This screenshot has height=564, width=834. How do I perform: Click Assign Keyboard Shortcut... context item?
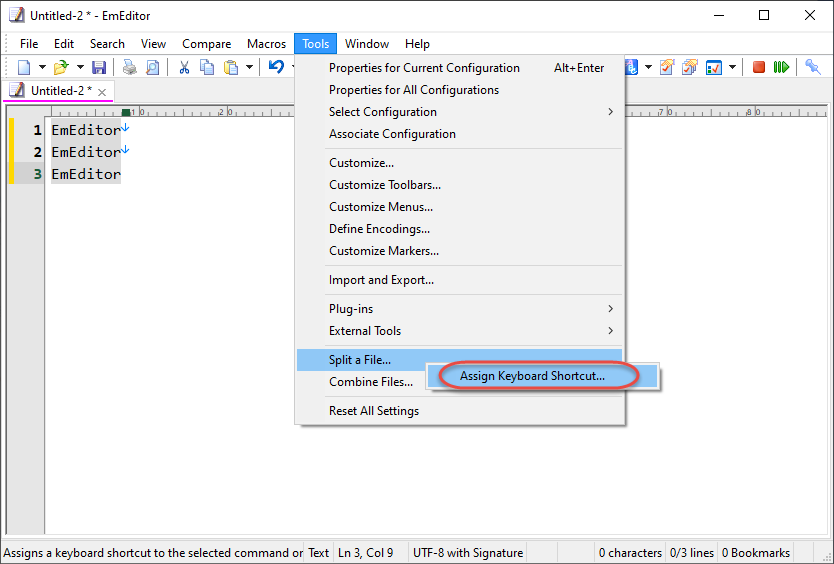coord(543,376)
